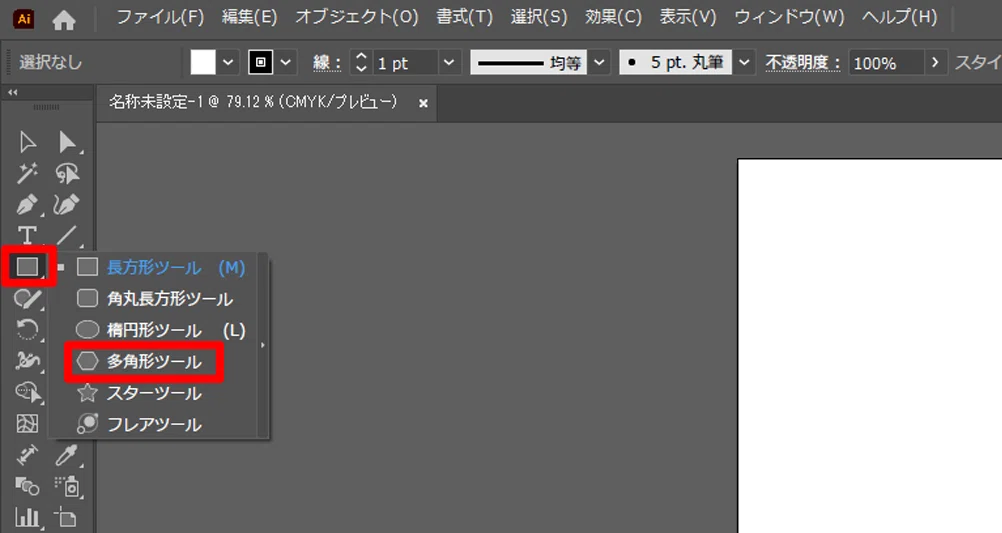The image size is (1002, 533).
Task: Open the 表示(V) menu
Action: (x=688, y=17)
